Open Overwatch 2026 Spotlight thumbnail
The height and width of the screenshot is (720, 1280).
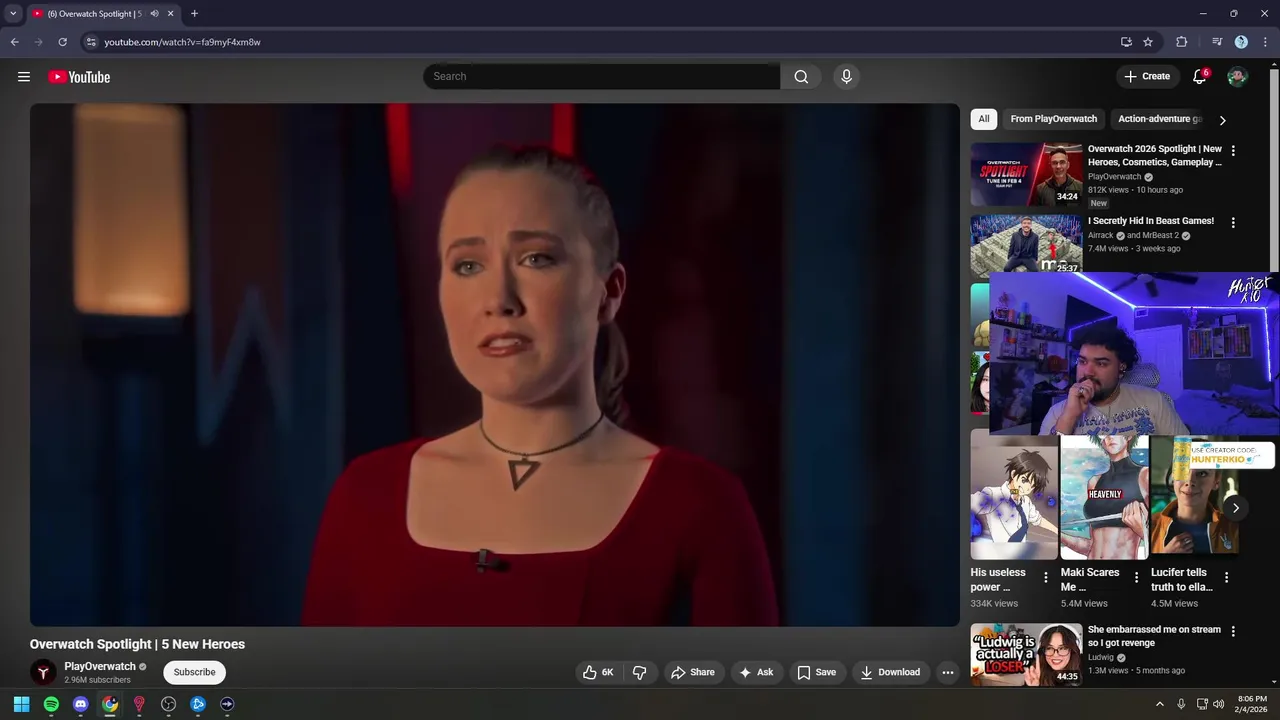tap(1026, 174)
